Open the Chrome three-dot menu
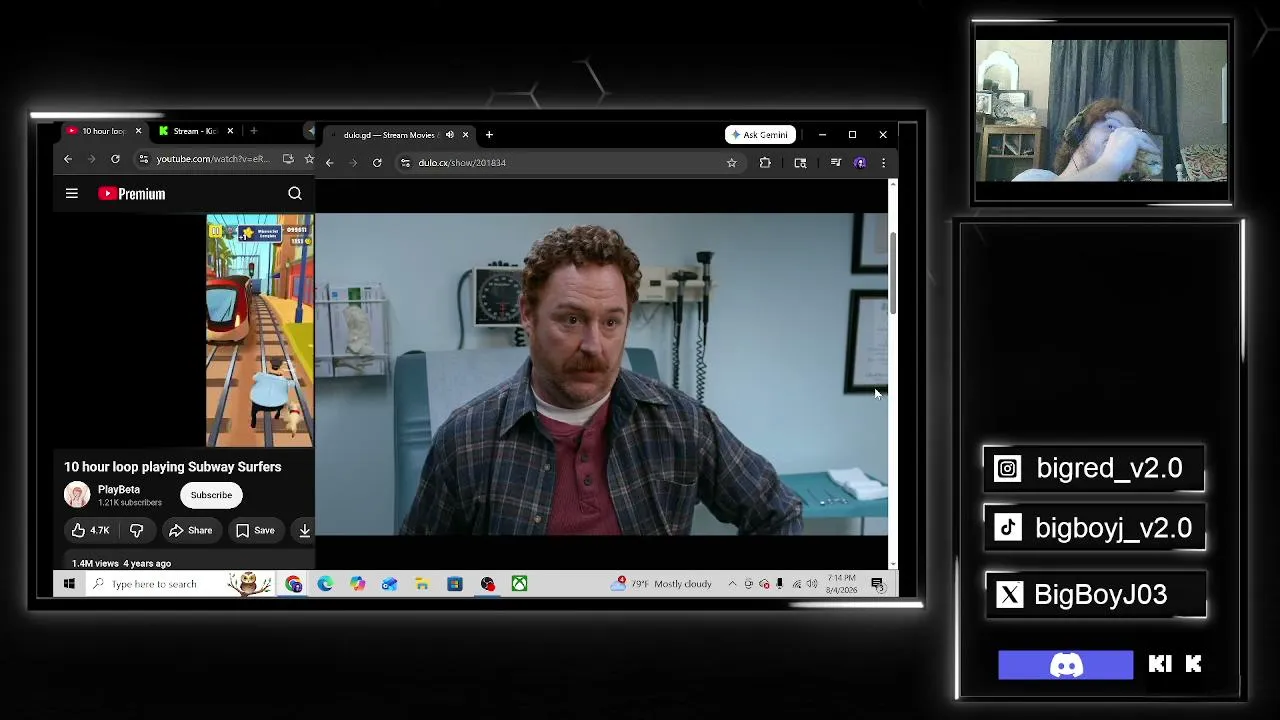The image size is (1280, 720). [883, 163]
